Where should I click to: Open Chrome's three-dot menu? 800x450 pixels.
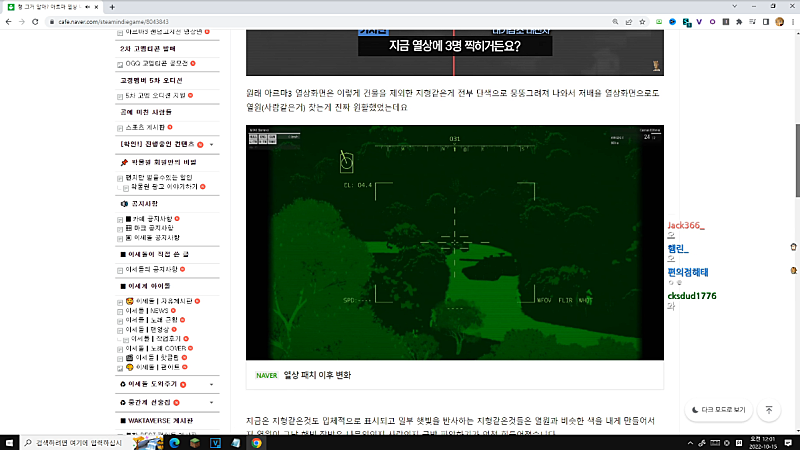(x=793, y=22)
